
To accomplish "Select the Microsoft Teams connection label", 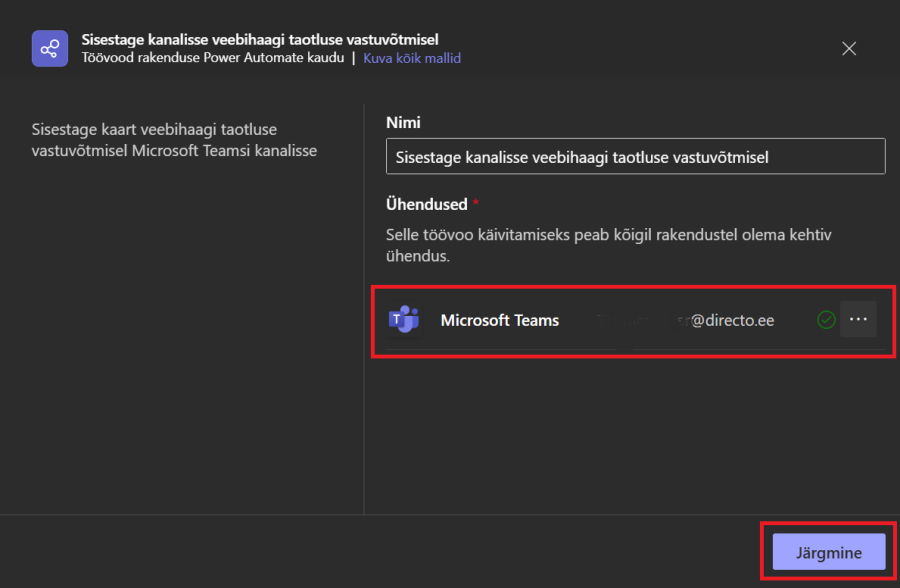I will click(x=499, y=320).
